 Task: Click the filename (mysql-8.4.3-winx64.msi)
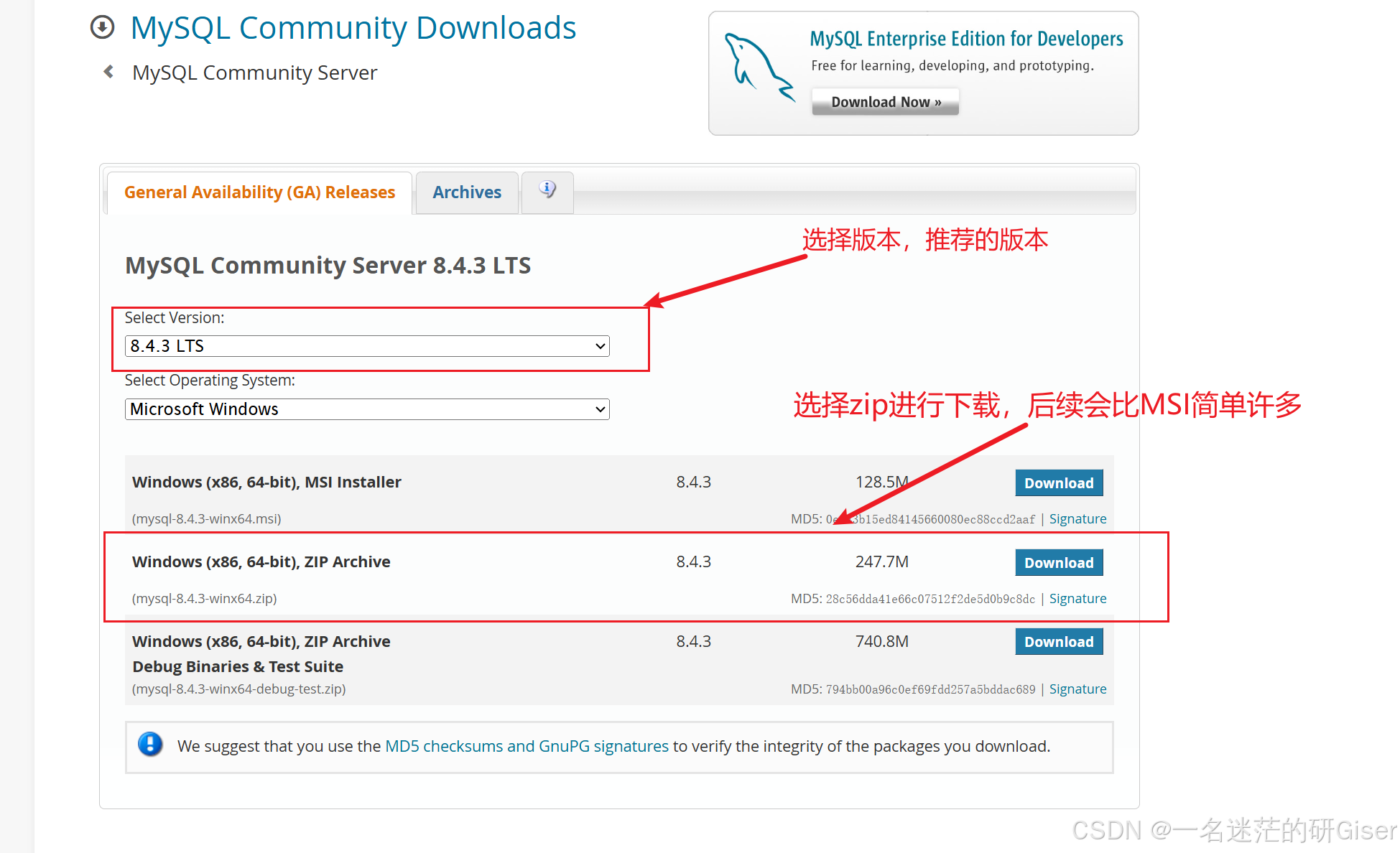(207, 518)
